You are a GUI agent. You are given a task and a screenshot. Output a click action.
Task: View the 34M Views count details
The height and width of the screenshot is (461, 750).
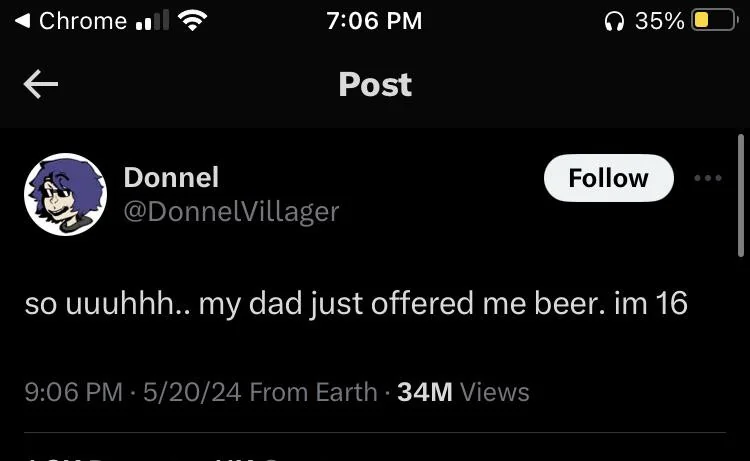[463, 392]
